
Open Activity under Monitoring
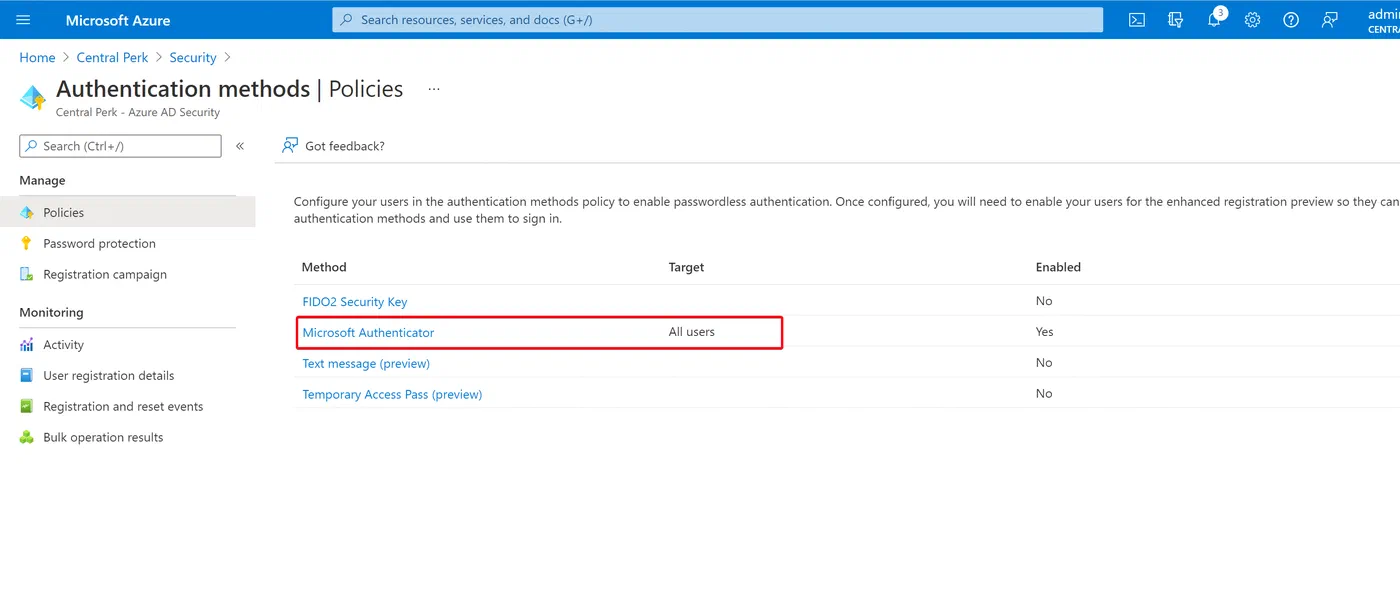pos(63,345)
